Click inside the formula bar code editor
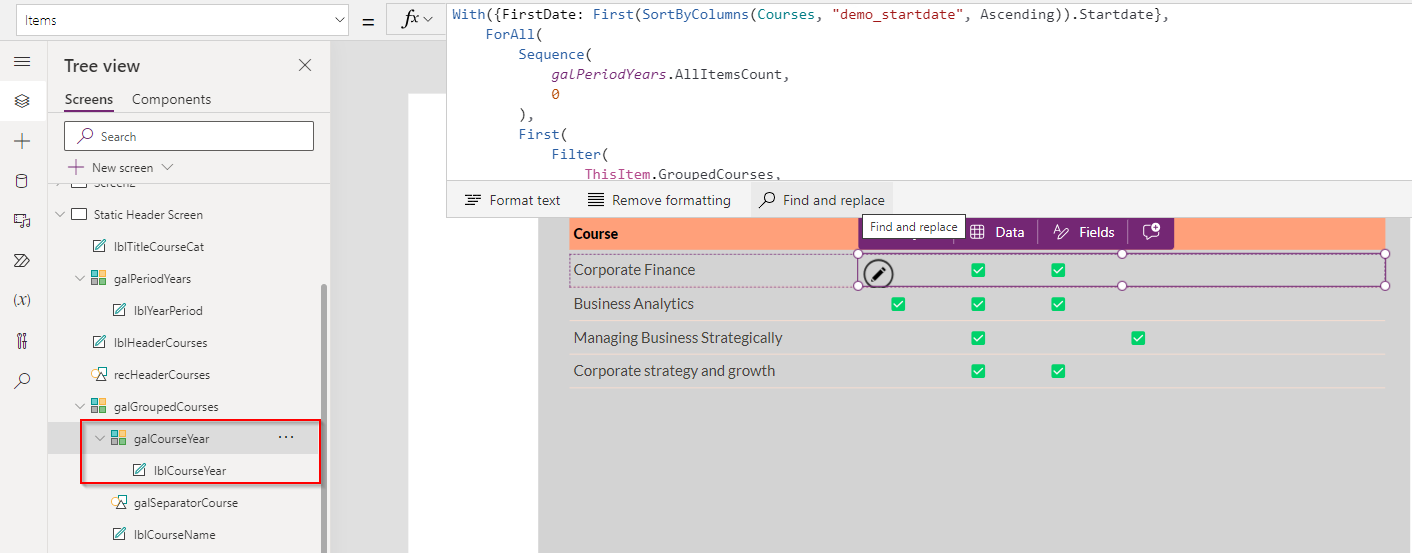The image size is (1412, 553). [929, 90]
